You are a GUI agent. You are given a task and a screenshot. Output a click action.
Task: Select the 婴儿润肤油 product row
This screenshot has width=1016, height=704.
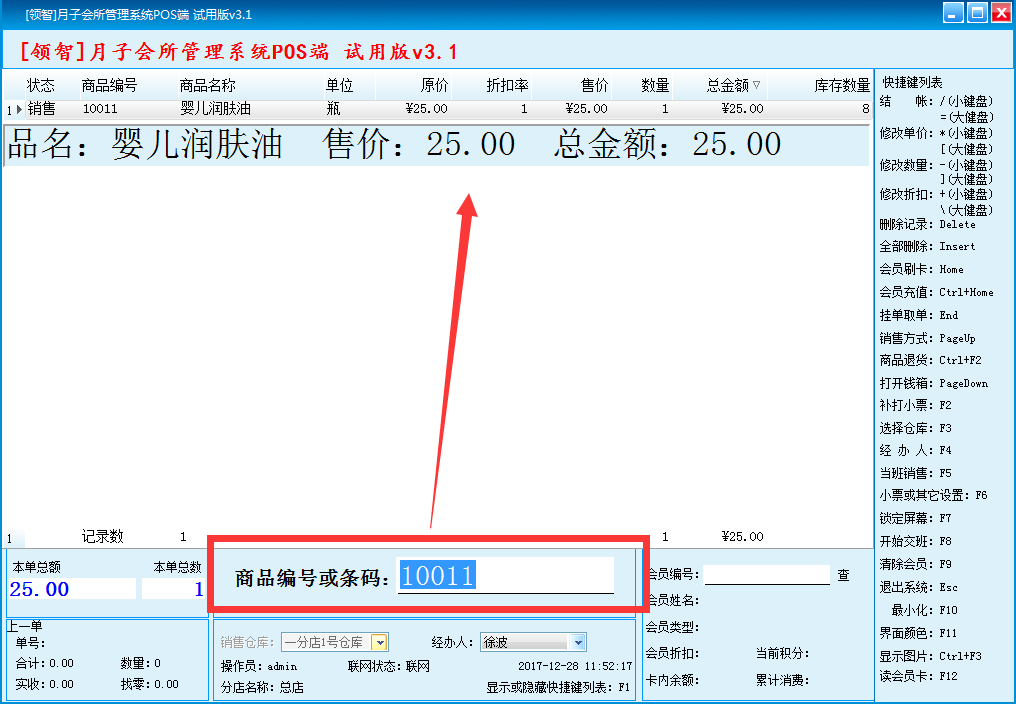pos(215,109)
